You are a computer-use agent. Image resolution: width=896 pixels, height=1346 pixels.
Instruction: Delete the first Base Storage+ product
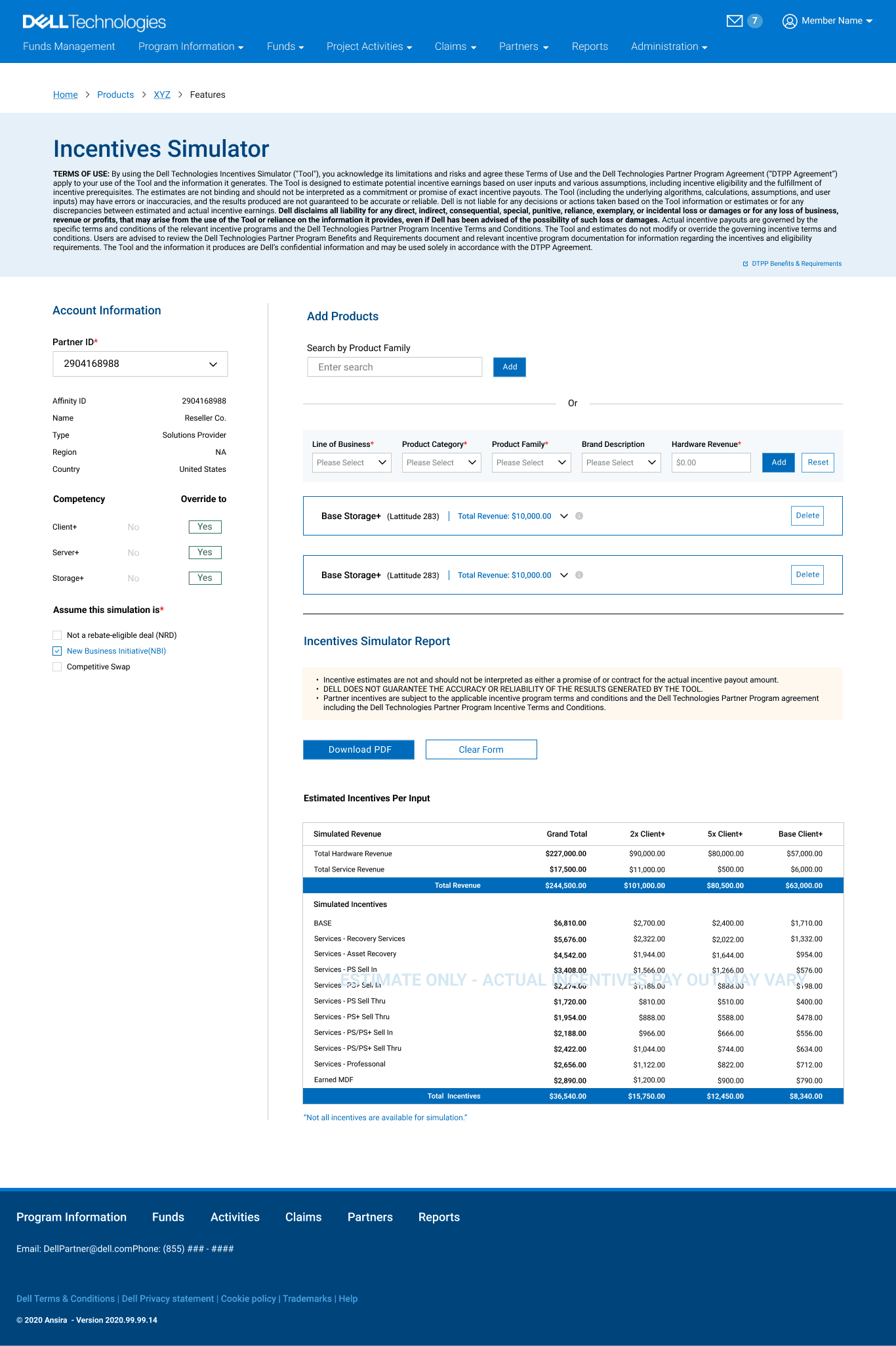tap(807, 516)
